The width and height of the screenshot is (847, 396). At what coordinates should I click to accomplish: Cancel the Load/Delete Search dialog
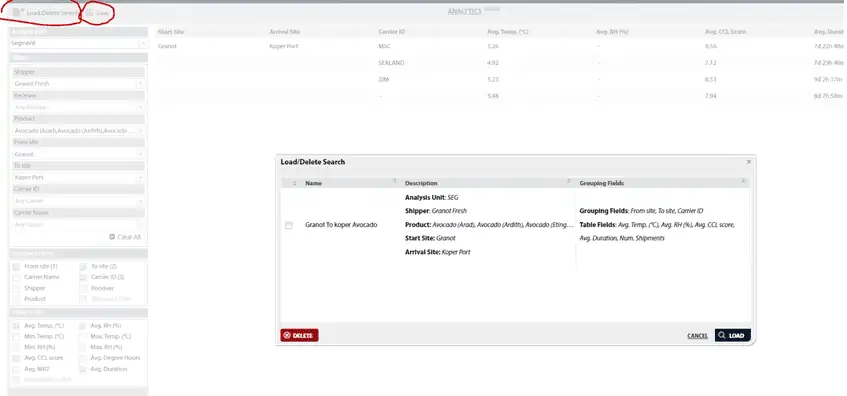(x=697, y=336)
